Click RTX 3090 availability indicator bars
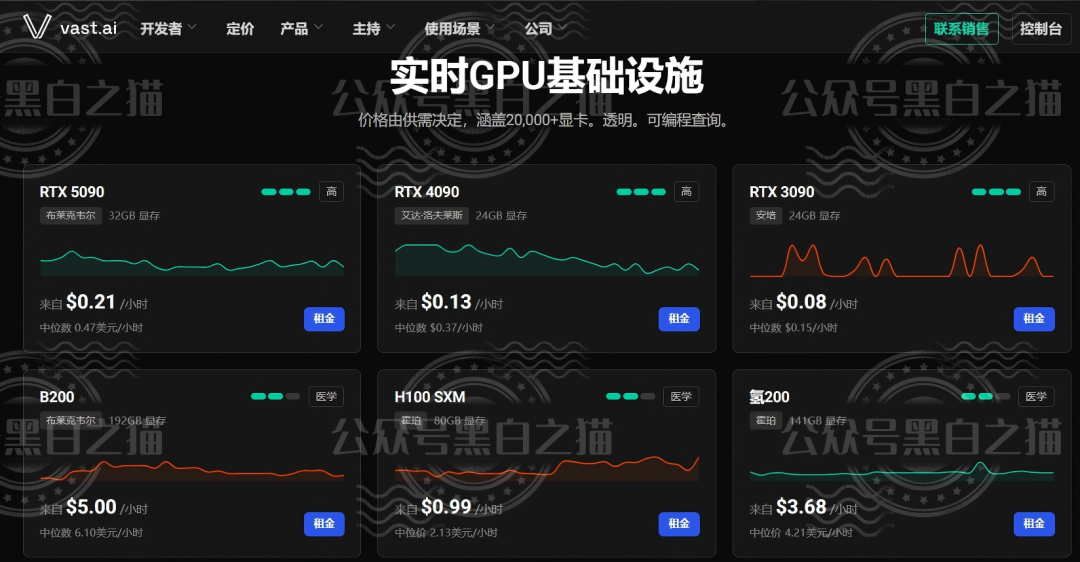1080x562 pixels. pos(996,191)
